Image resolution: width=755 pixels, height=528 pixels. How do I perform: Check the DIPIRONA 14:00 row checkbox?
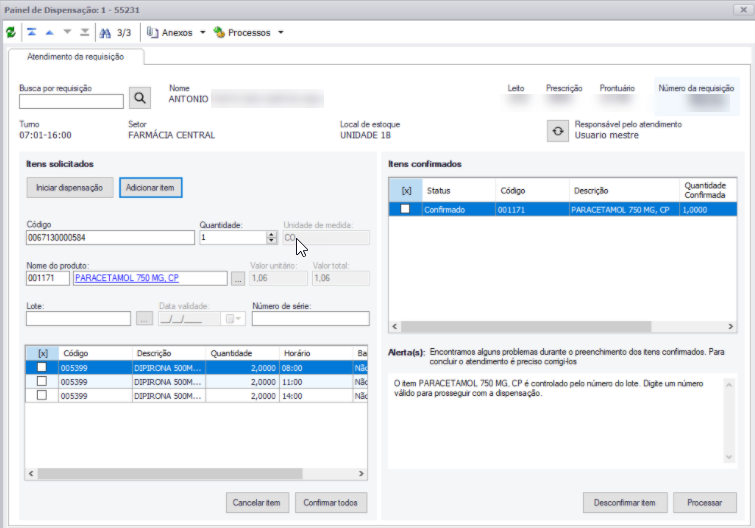point(42,396)
